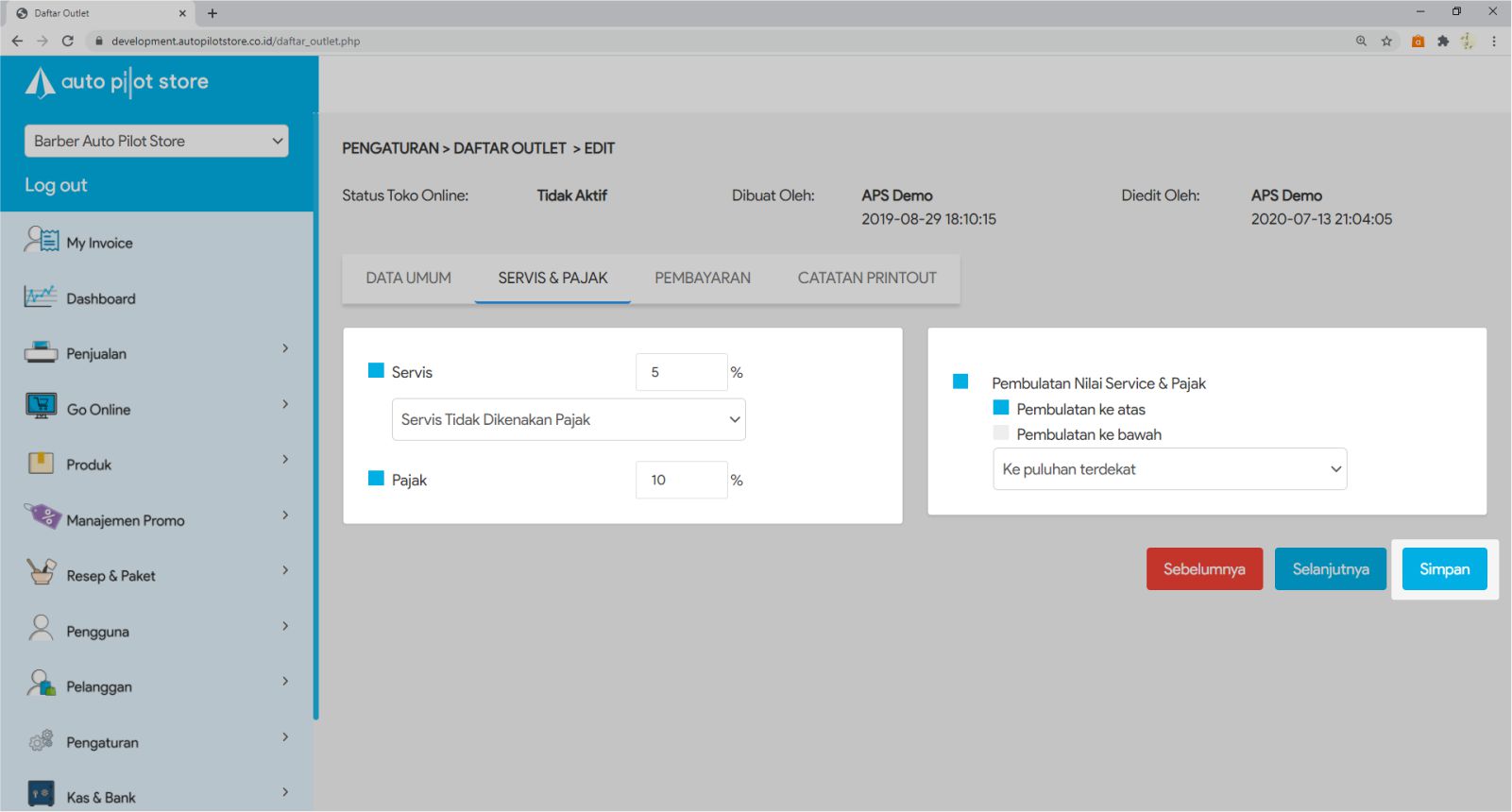Enable Pembulatan ke bawah option
Viewport: 1512px width, 812px height.
tap(1001, 433)
